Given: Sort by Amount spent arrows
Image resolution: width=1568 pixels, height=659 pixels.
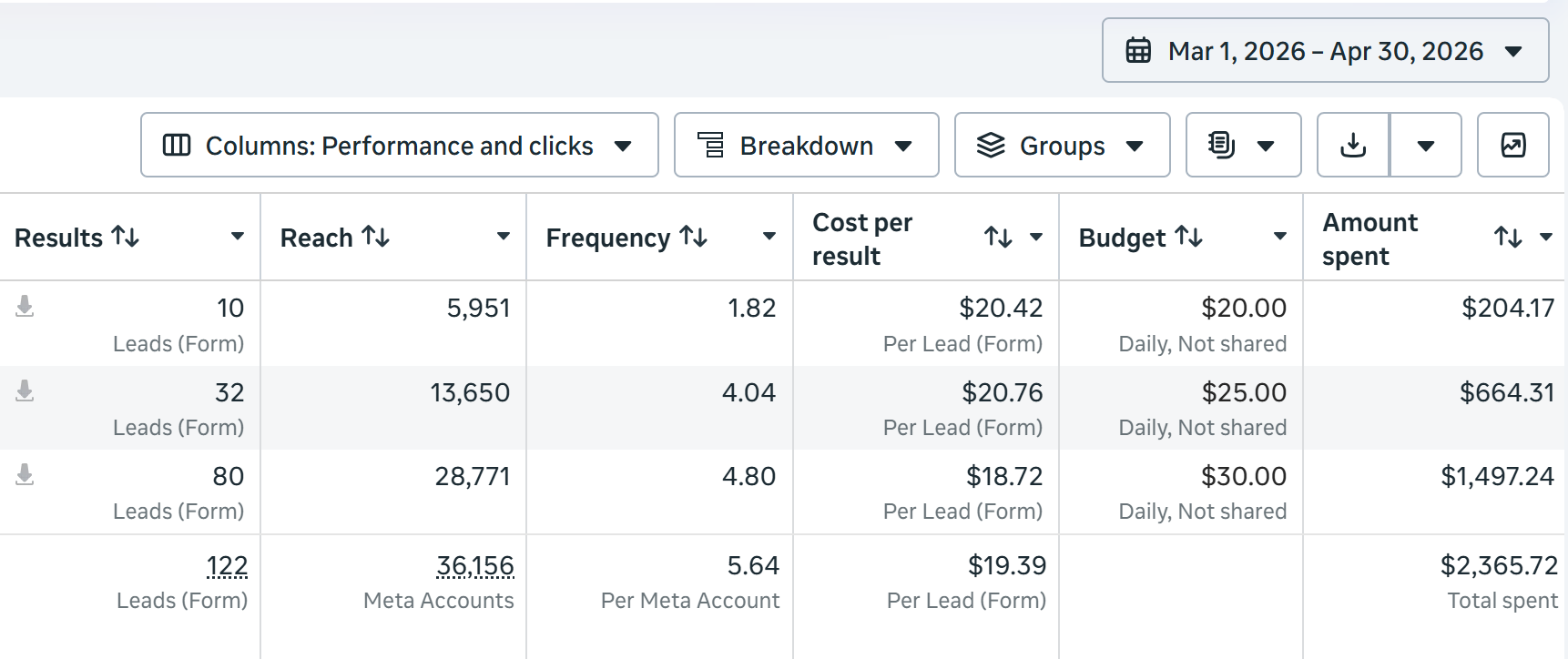Looking at the screenshot, I should pos(1509,238).
